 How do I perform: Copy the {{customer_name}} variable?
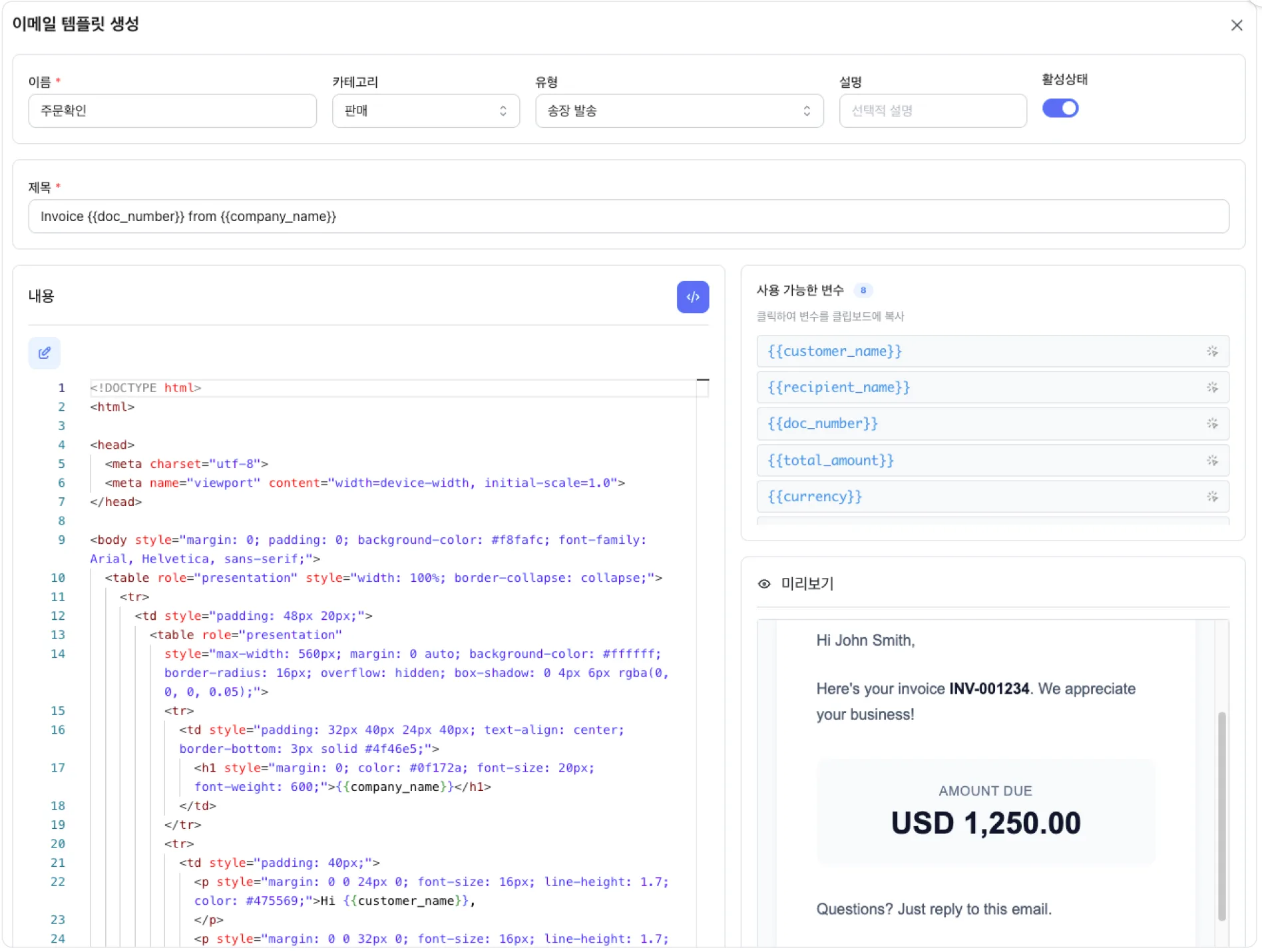point(835,352)
